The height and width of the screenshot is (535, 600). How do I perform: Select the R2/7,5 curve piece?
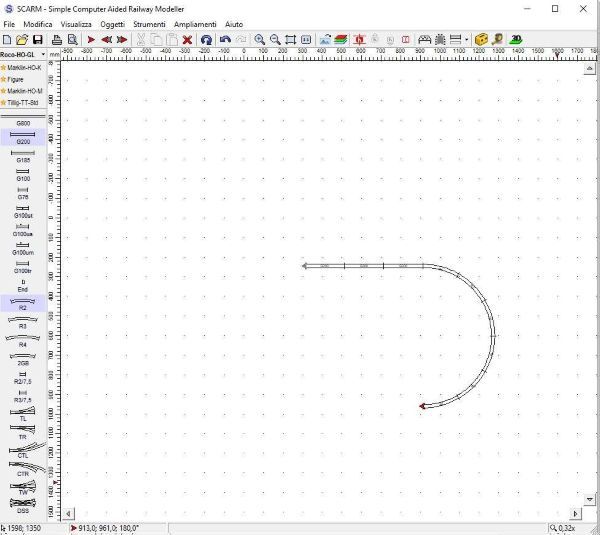click(x=23, y=378)
